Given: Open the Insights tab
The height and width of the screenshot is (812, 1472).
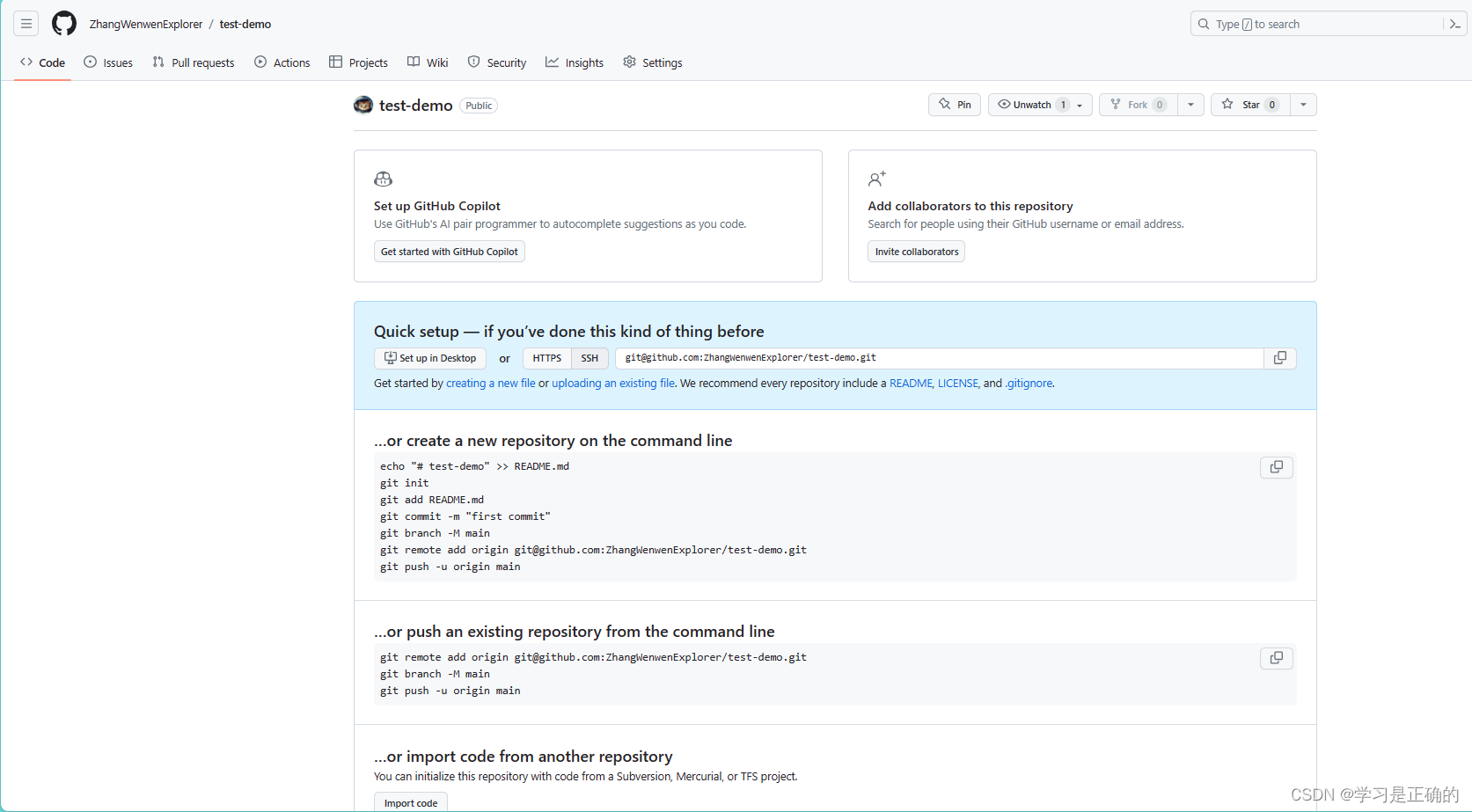Looking at the screenshot, I should pos(575,62).
